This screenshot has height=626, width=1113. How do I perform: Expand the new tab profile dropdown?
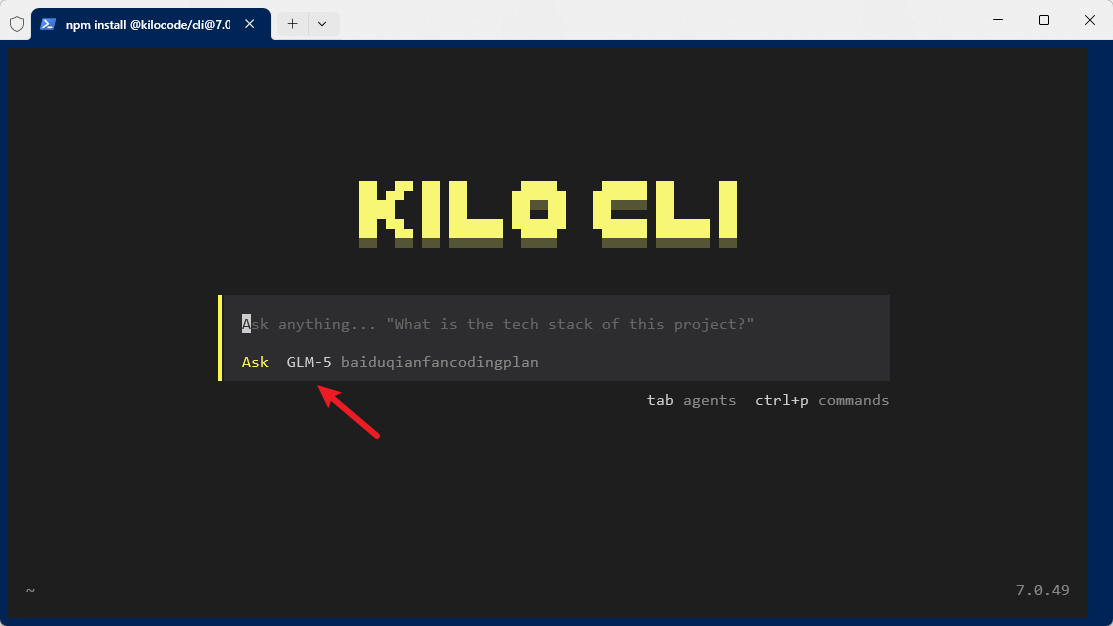point(322,23)
